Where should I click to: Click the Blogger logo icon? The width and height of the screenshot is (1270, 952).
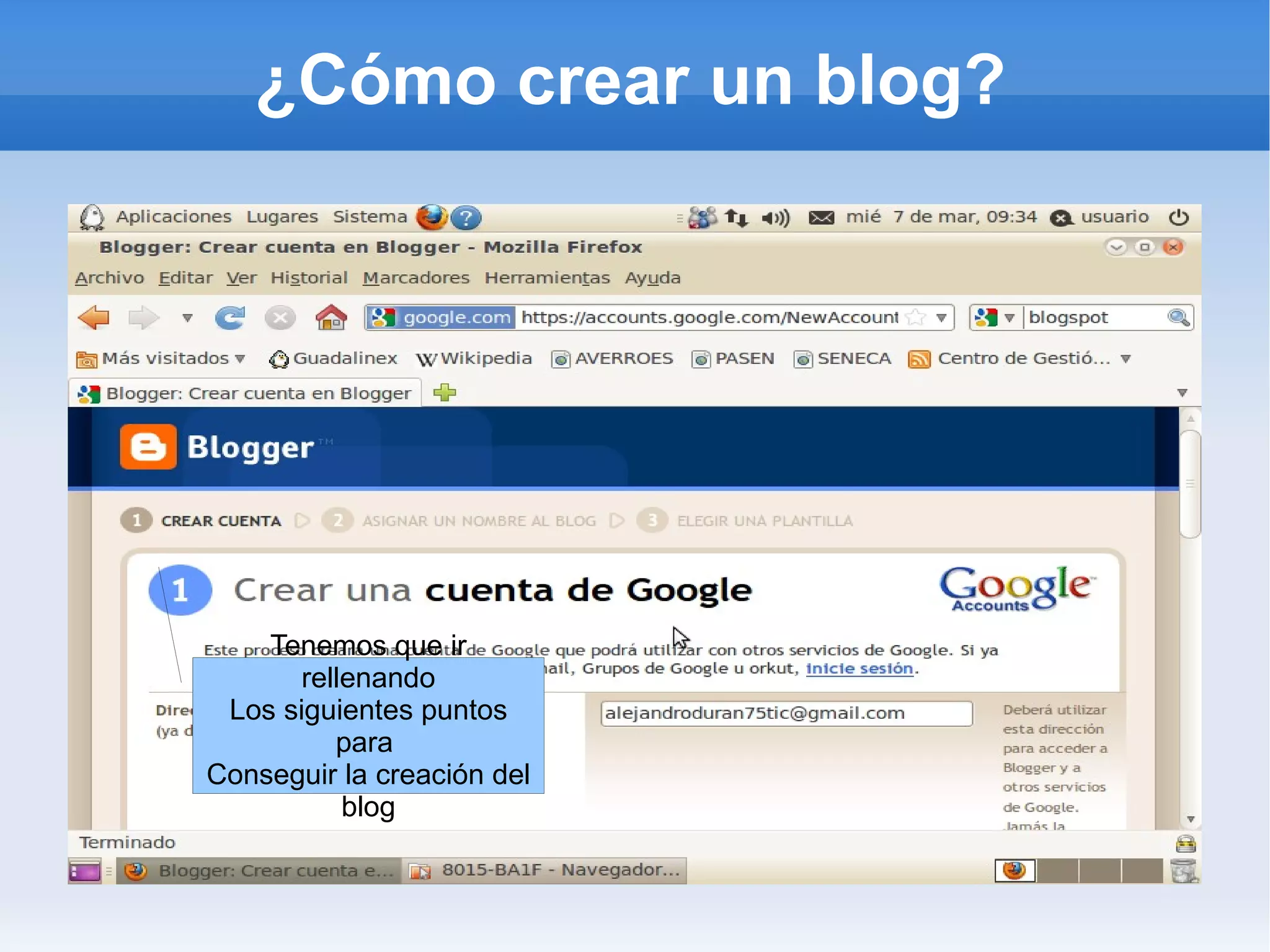point(148,447)
